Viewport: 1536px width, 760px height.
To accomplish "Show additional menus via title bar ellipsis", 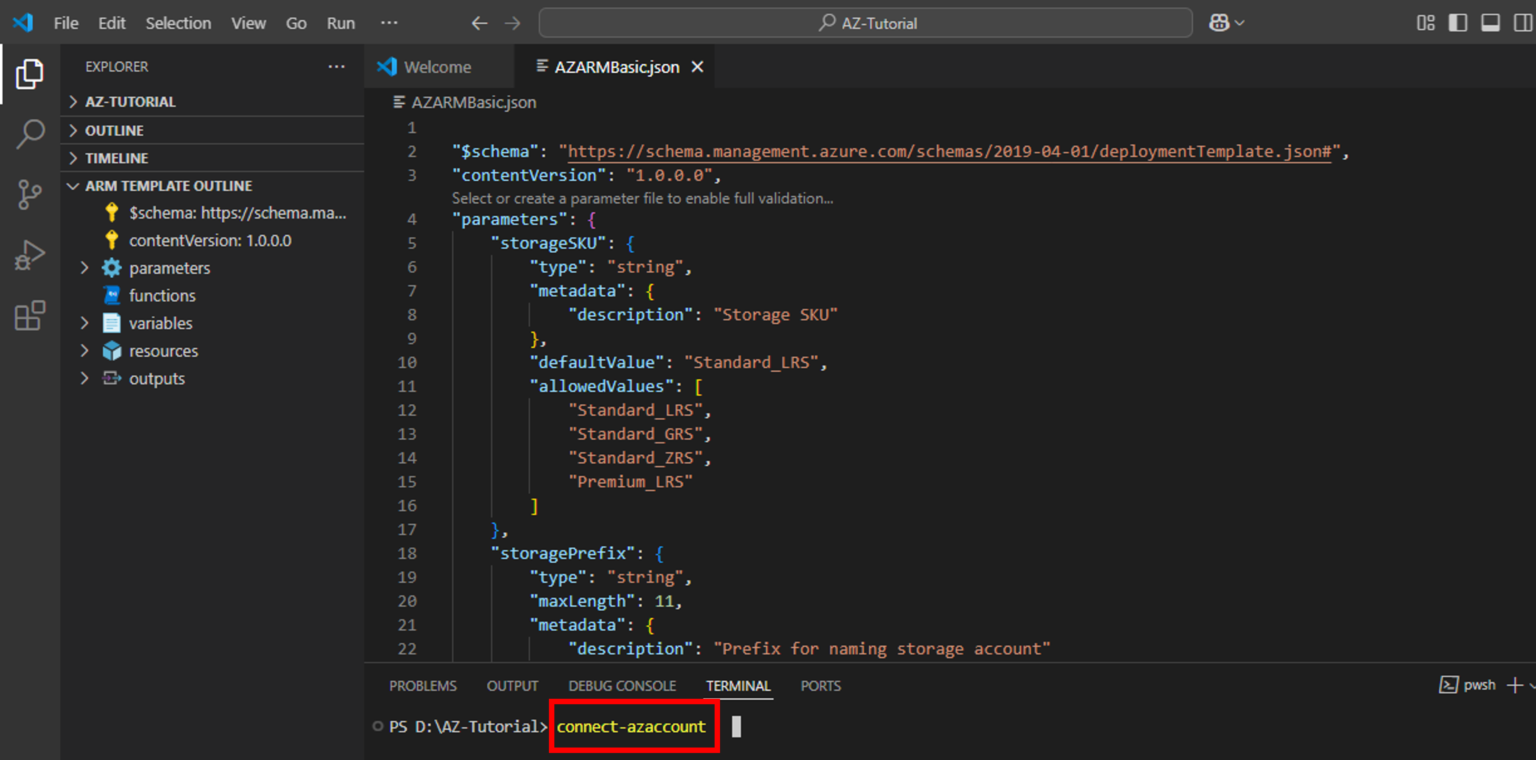I will (389, 23).
